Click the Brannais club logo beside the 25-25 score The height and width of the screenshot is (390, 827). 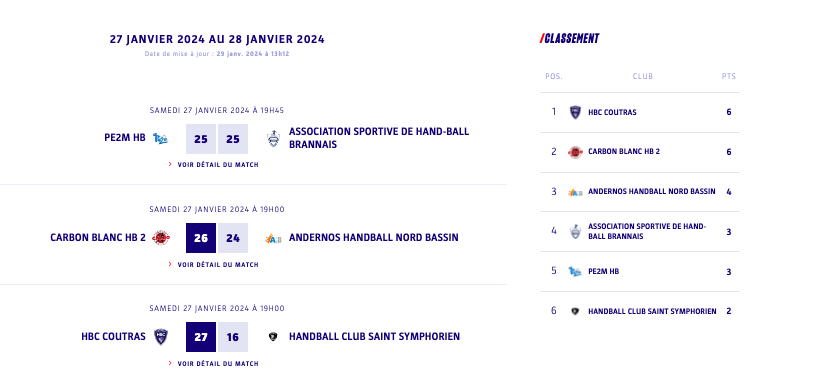273,138
